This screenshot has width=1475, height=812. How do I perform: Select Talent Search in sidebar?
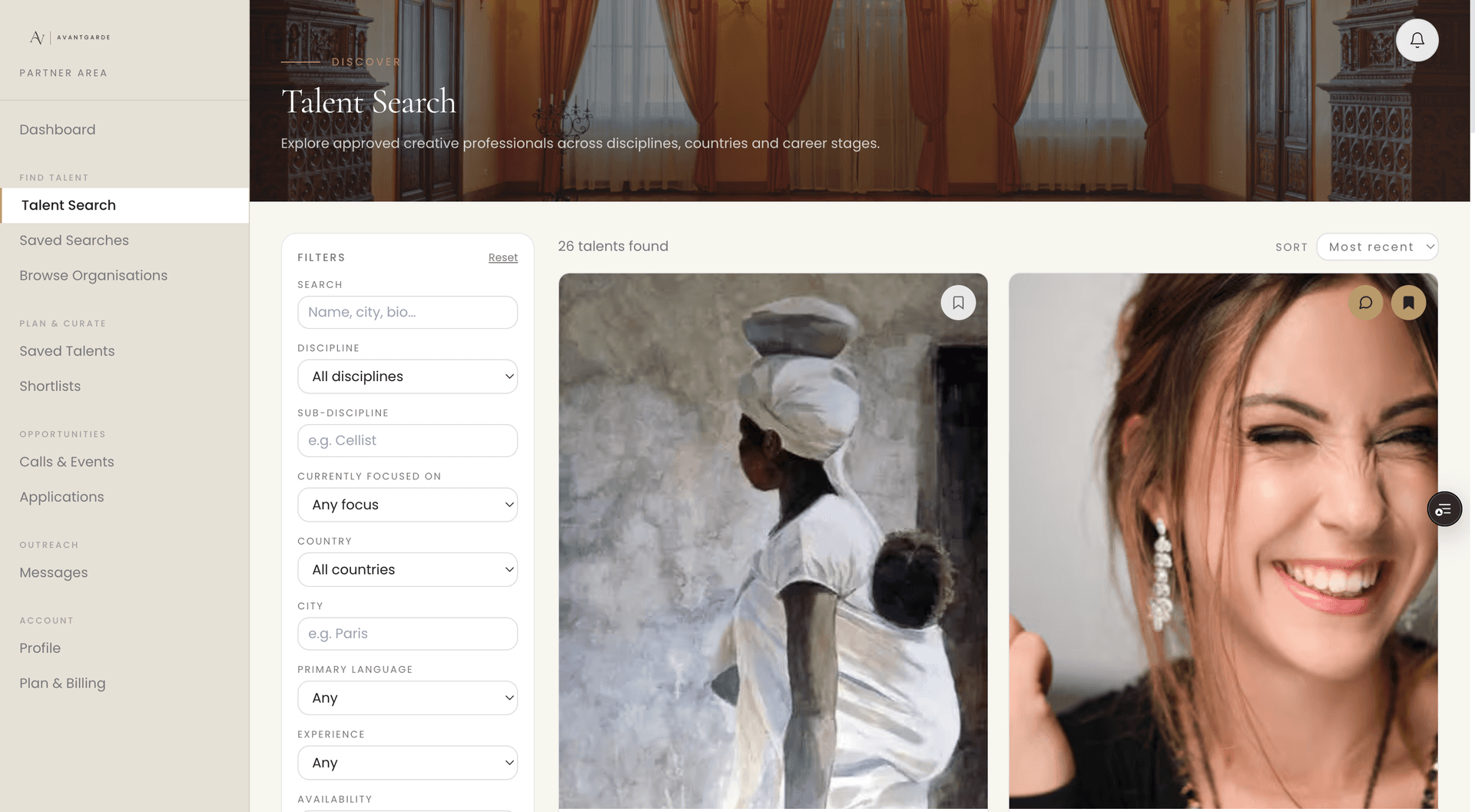click(124, 205)
